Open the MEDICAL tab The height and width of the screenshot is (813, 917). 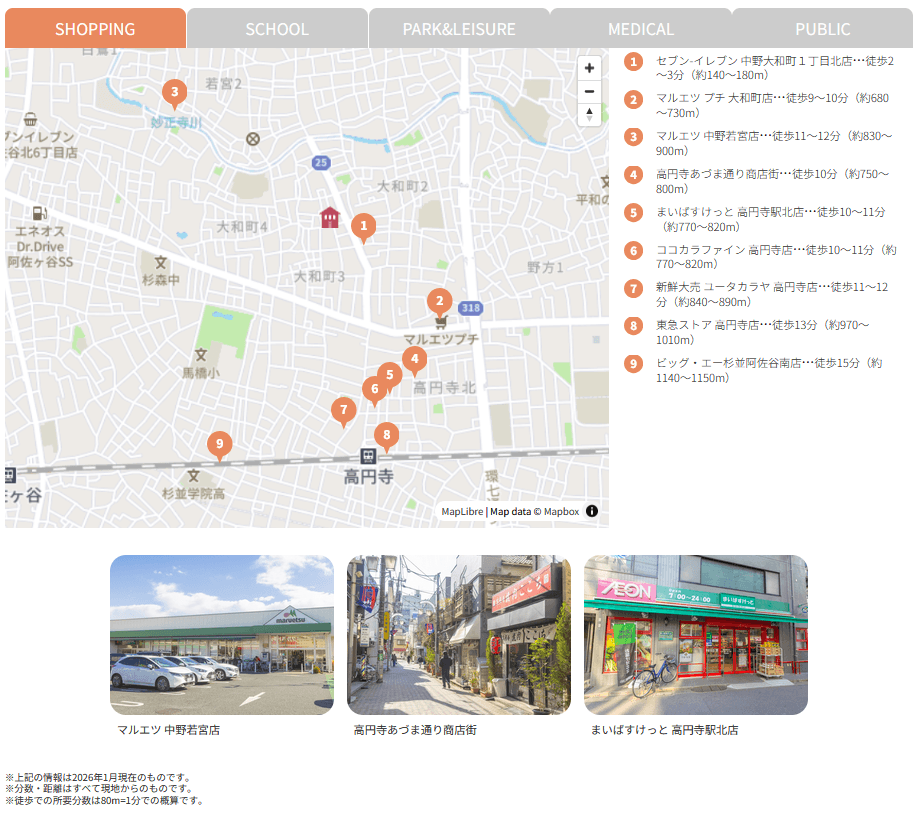tap(641, 28)
